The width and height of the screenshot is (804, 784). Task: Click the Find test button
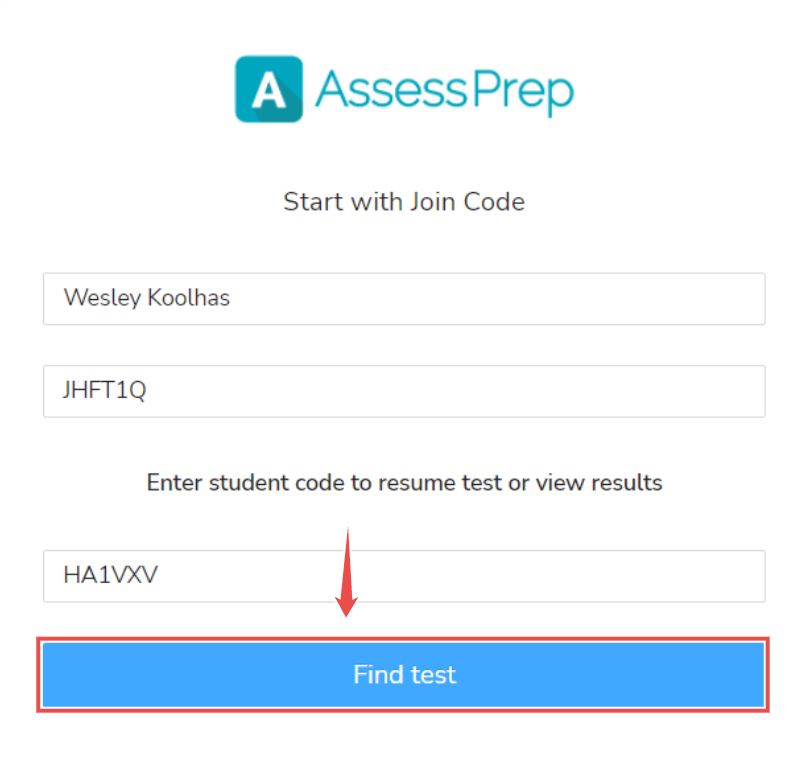click(x=403, y=674)
